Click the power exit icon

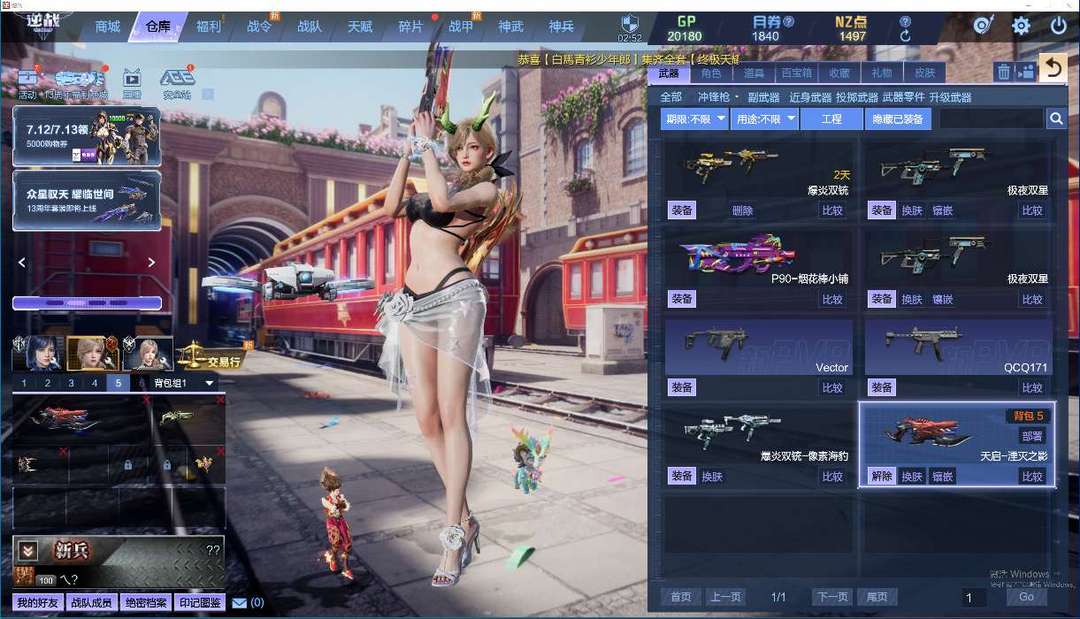pos(1058,26)
